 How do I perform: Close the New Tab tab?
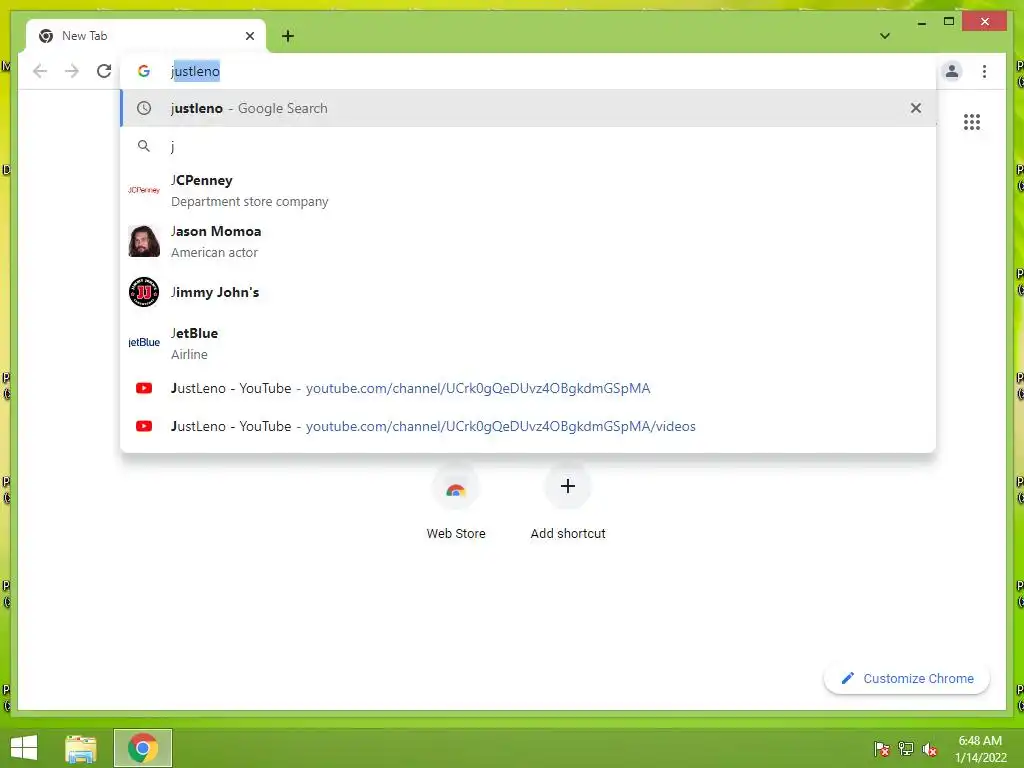coord(249,36)
